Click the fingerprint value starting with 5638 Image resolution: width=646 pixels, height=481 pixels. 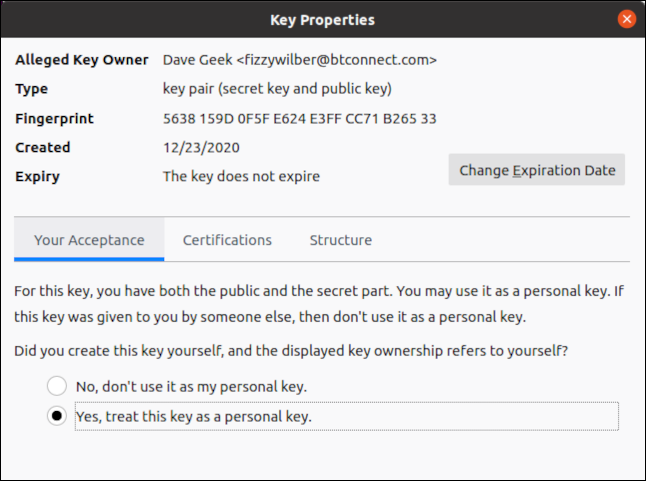[299, 119]
